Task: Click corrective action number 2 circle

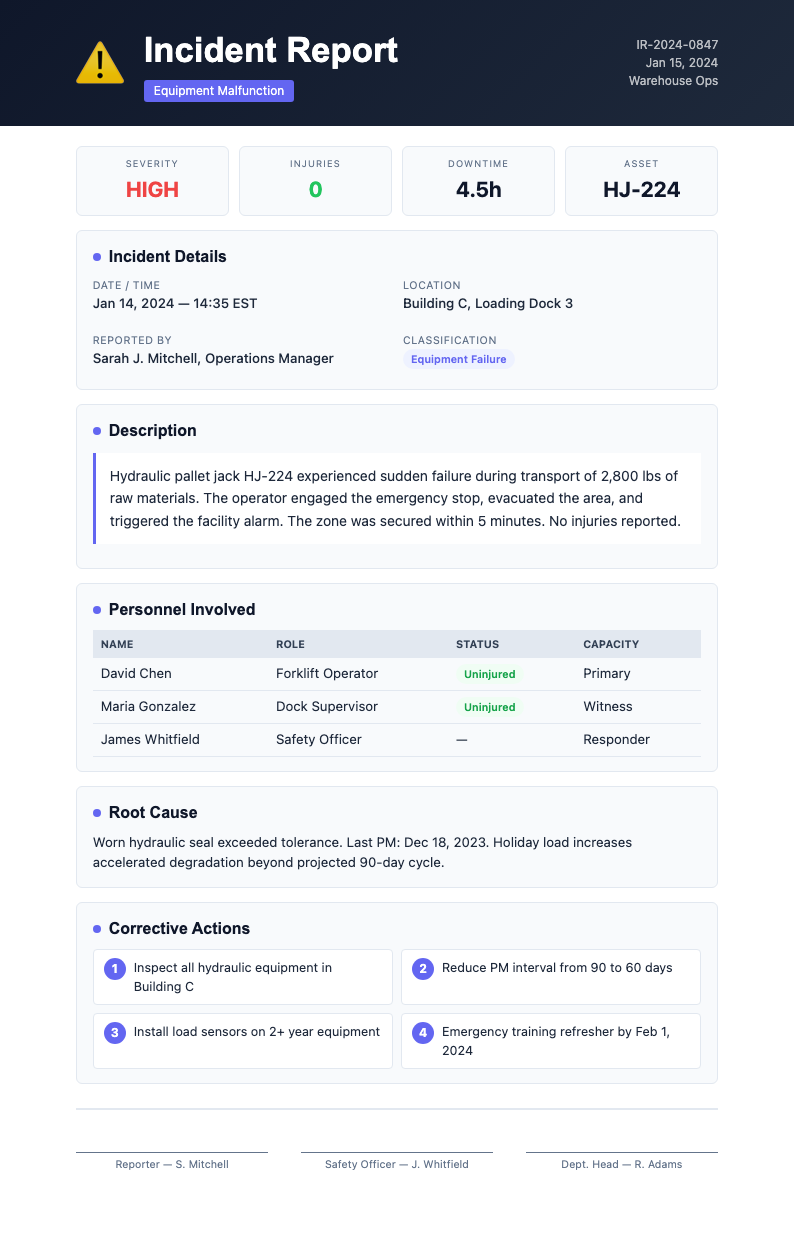Action: [423, 968]
